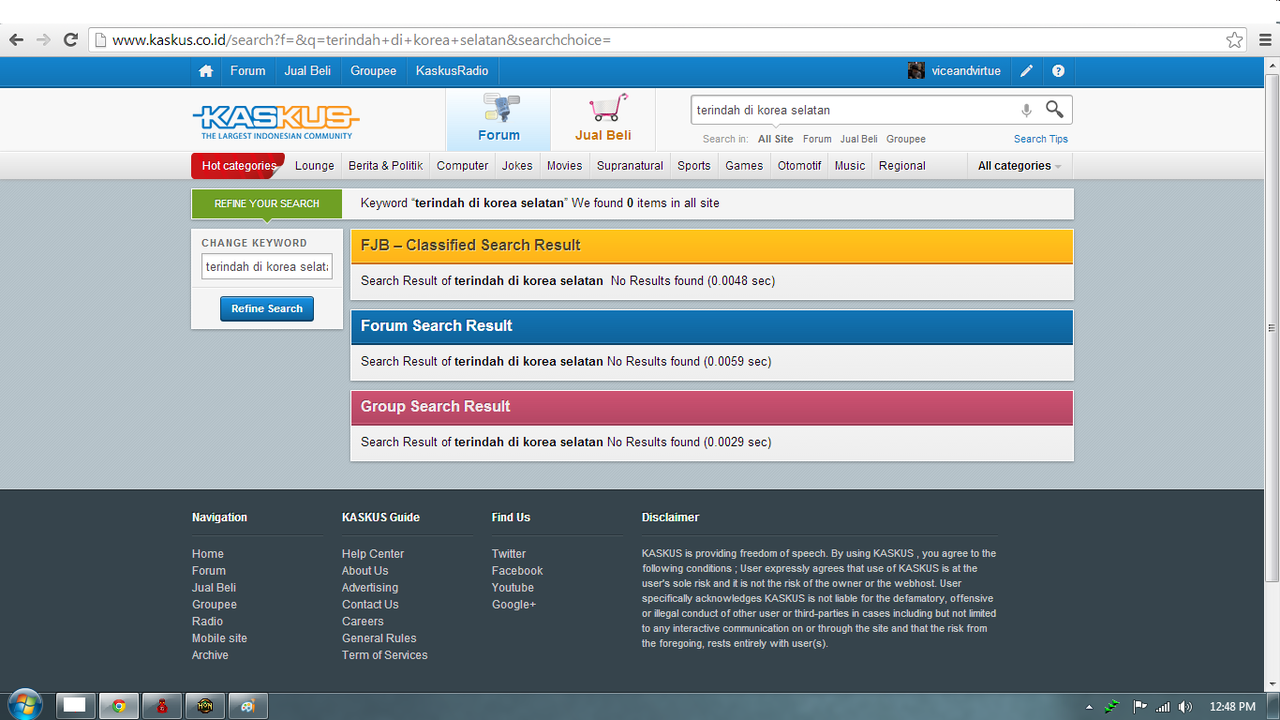Click the KASKUS logo
The image size is (1280, 720).
click(x=275, y=121)
